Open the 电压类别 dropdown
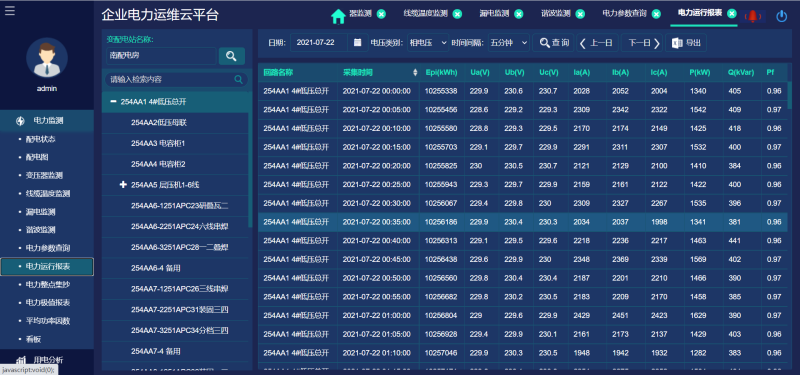800x375 pixels. [x=428, y=43]
